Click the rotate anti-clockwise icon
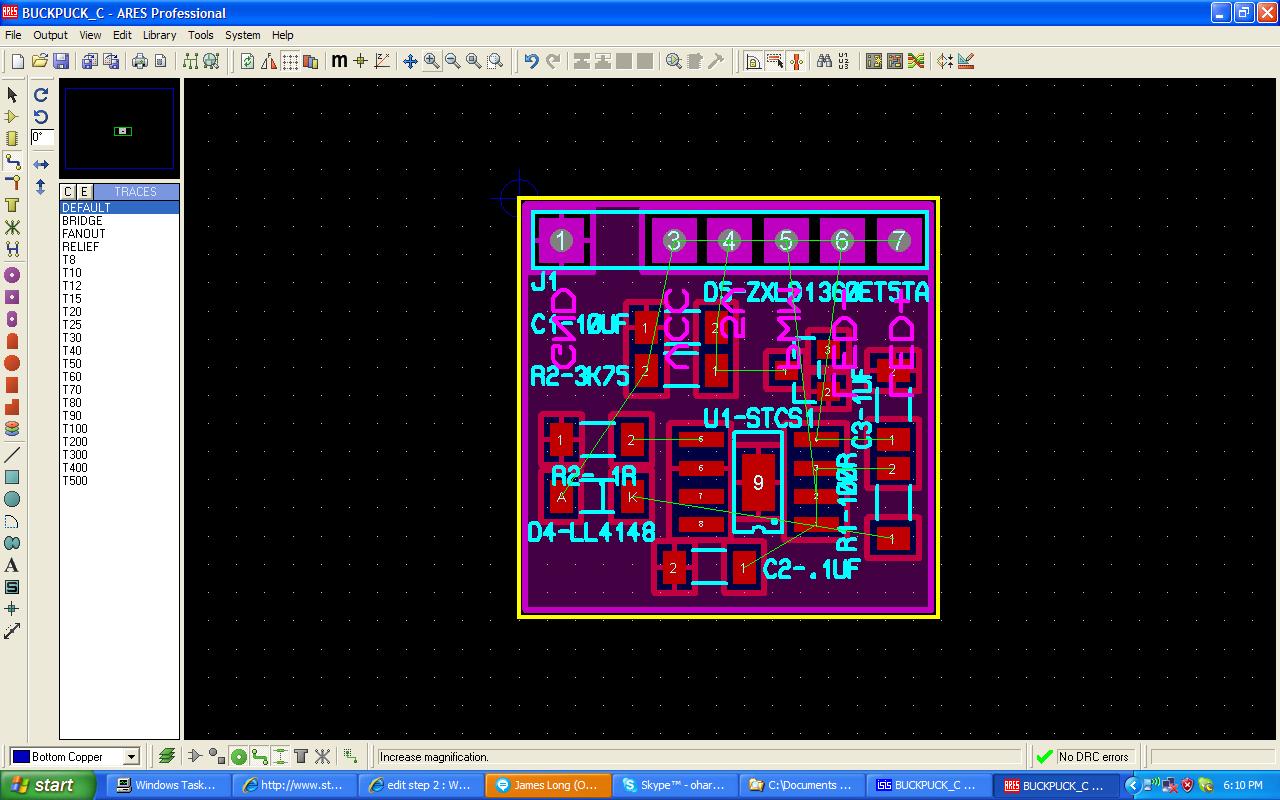The image size is (1280, 800). coord(41,116)
